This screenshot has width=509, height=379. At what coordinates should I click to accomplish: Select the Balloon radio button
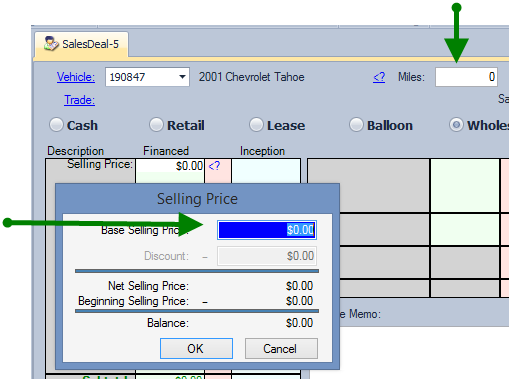(x=356, y=125)
